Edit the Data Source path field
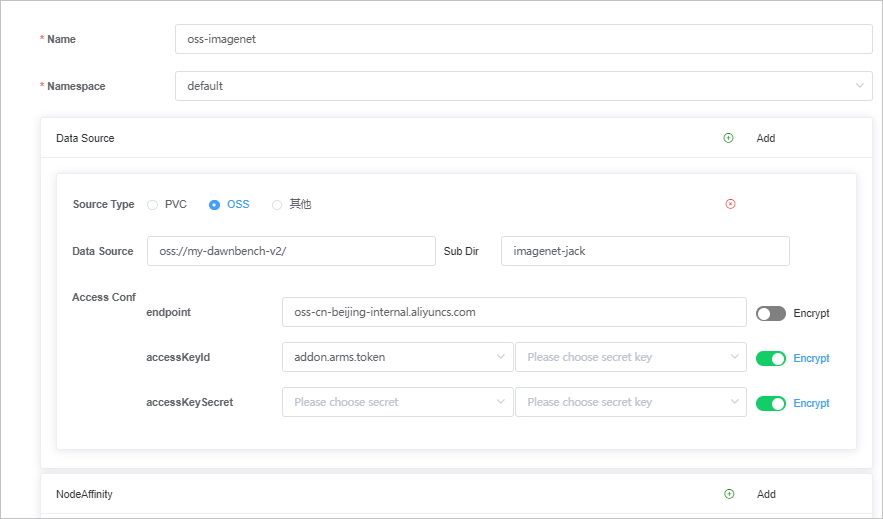883x519 pixels. click(291, 251)
